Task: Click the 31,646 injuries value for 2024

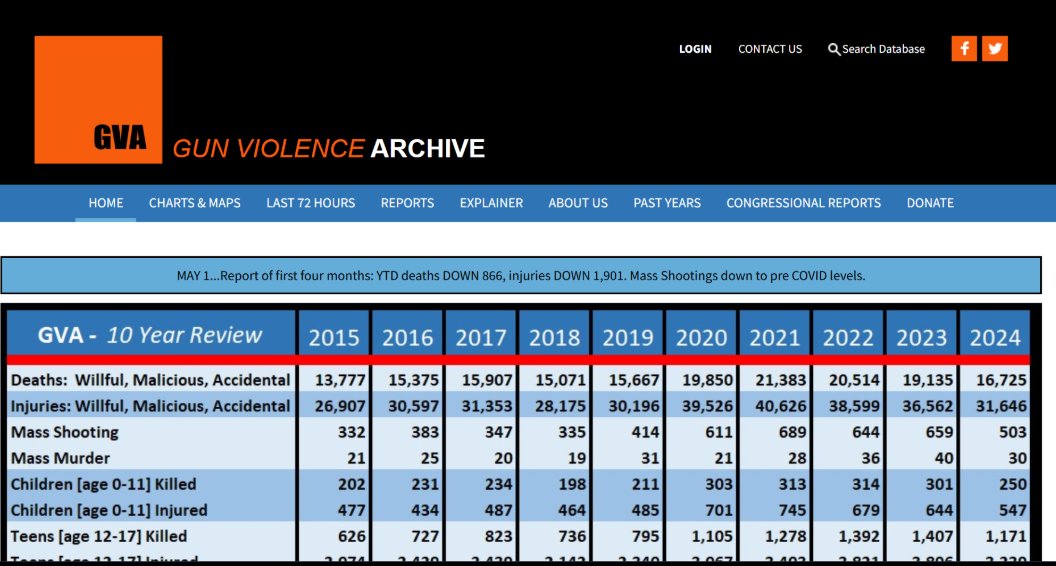Action: [1001, 406]
